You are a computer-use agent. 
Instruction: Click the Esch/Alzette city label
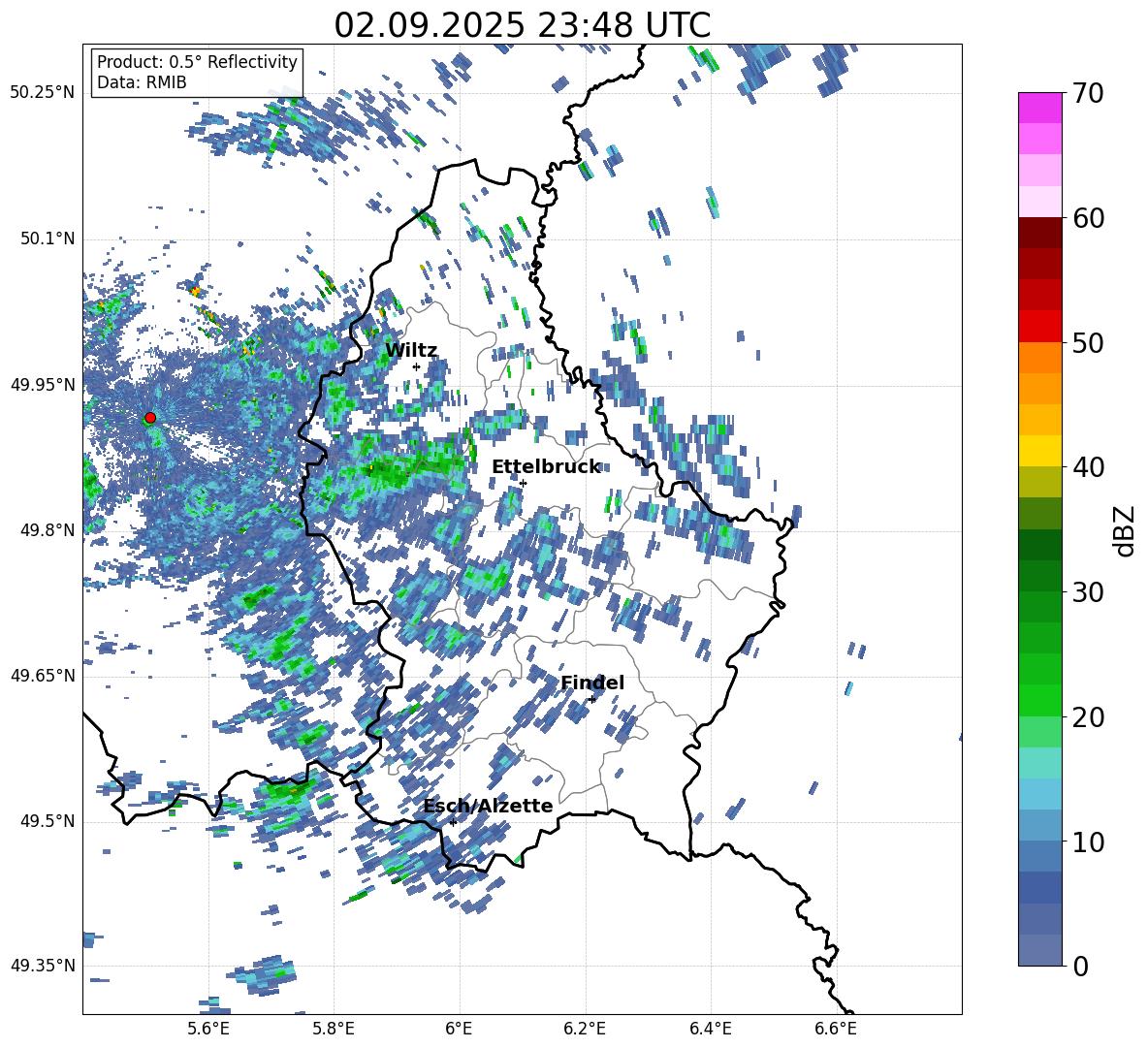coord(488,806)
